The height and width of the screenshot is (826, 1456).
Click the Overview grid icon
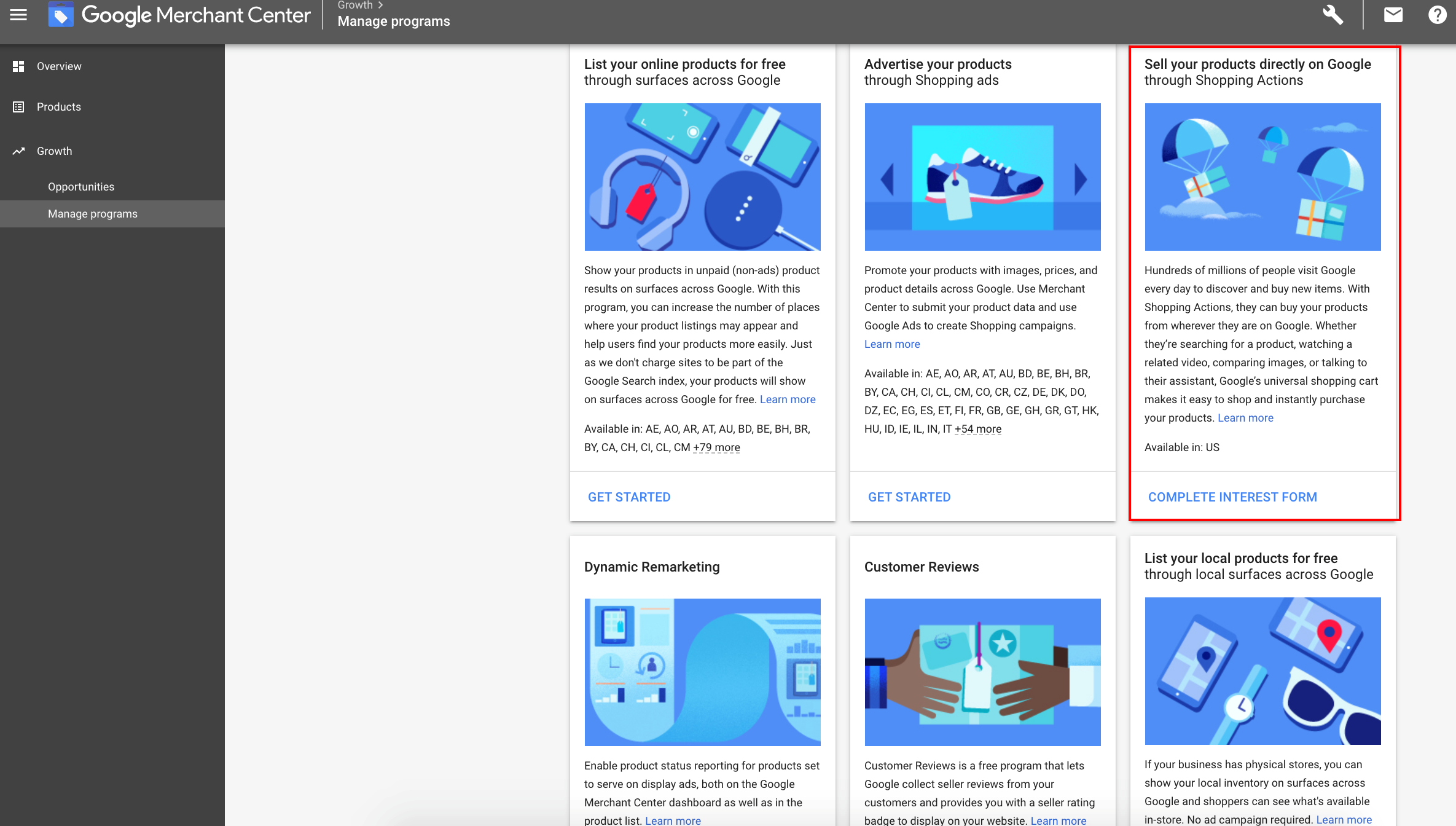18,66
